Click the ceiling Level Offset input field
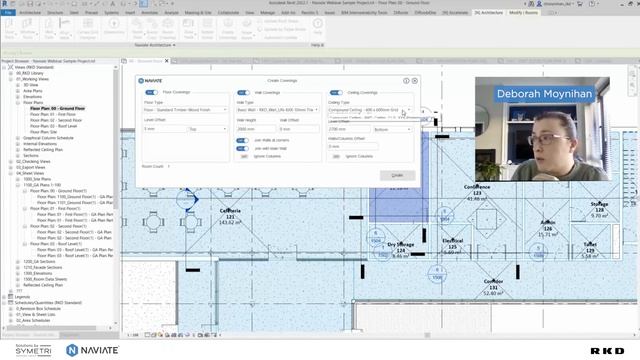 point(349,129)
